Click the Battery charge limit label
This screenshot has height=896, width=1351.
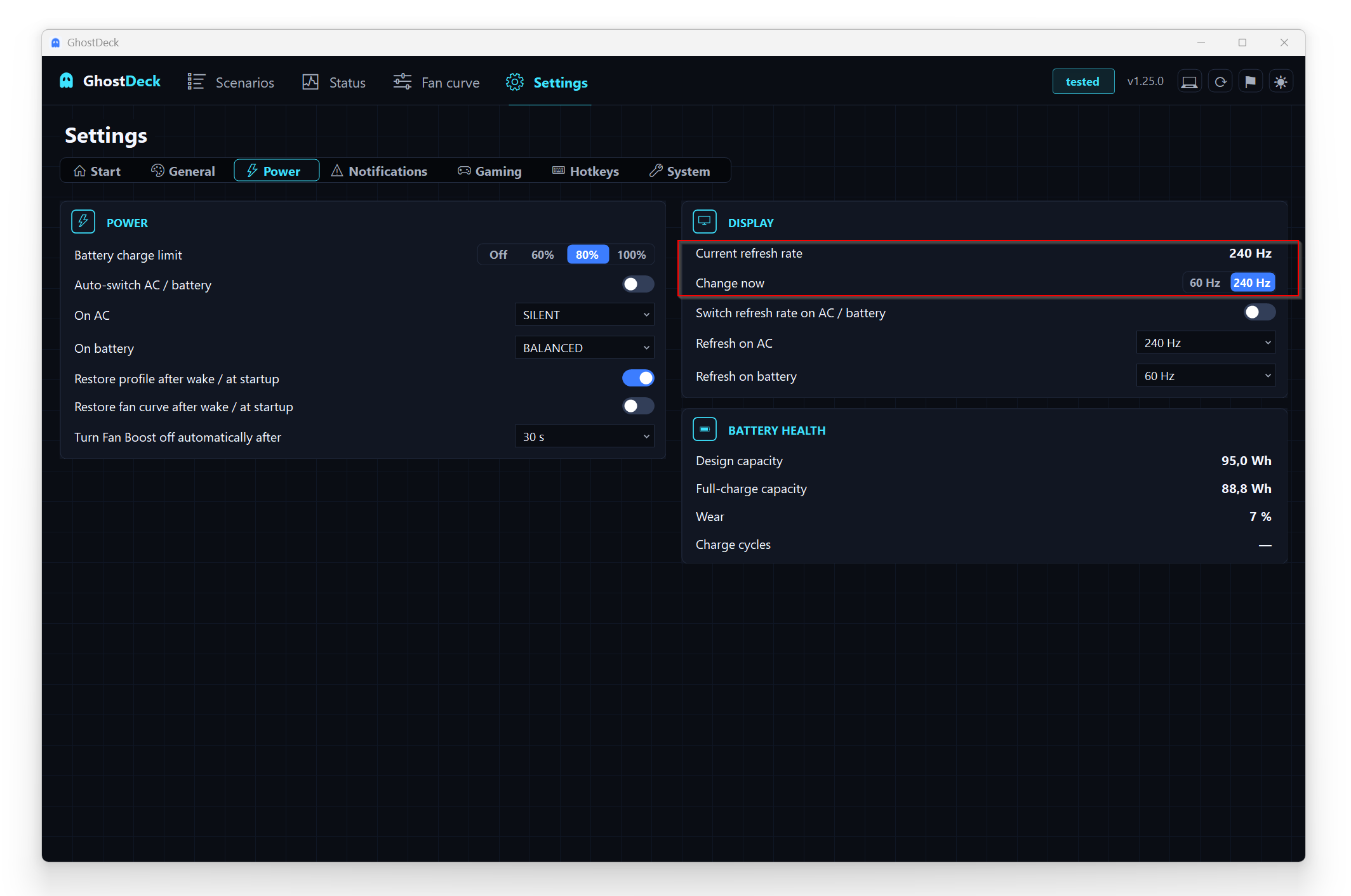click(128, 255)
